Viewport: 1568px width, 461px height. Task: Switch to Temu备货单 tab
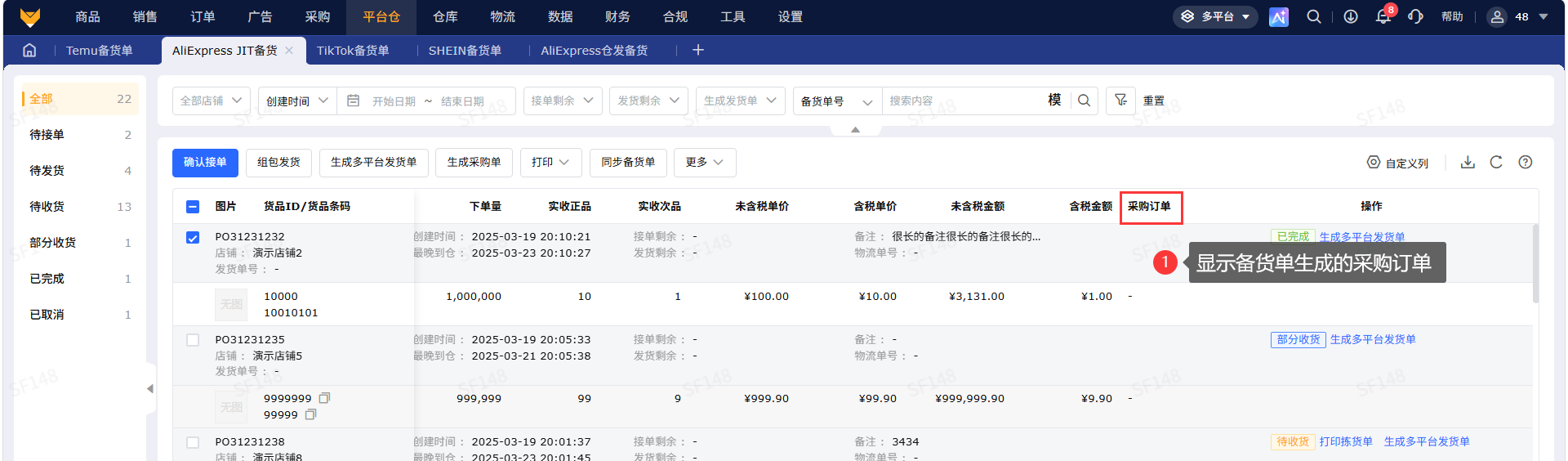pyautogui.click(x=99, y=50)
